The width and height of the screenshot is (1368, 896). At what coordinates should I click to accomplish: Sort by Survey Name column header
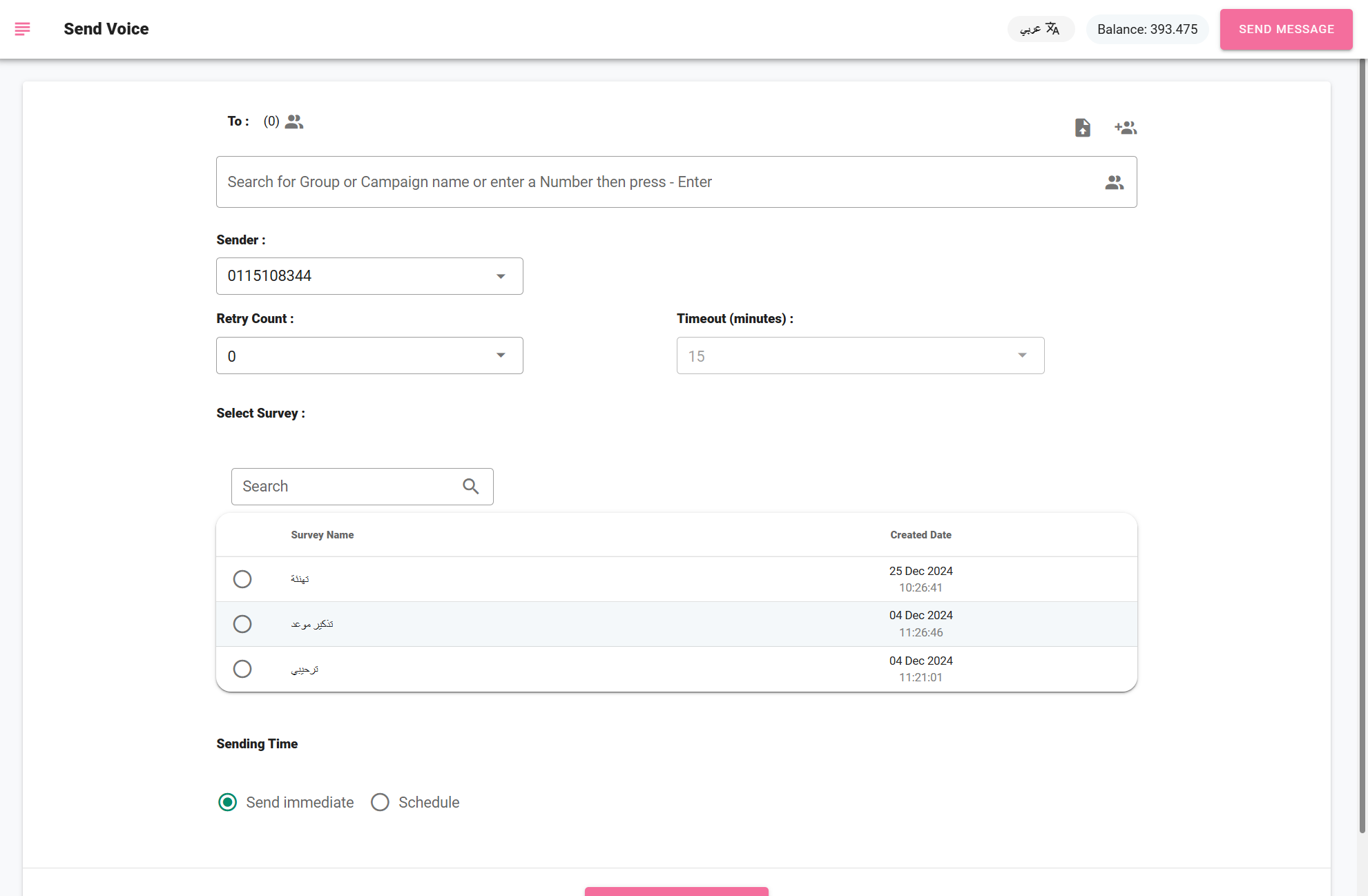click(x=322, y=535)
